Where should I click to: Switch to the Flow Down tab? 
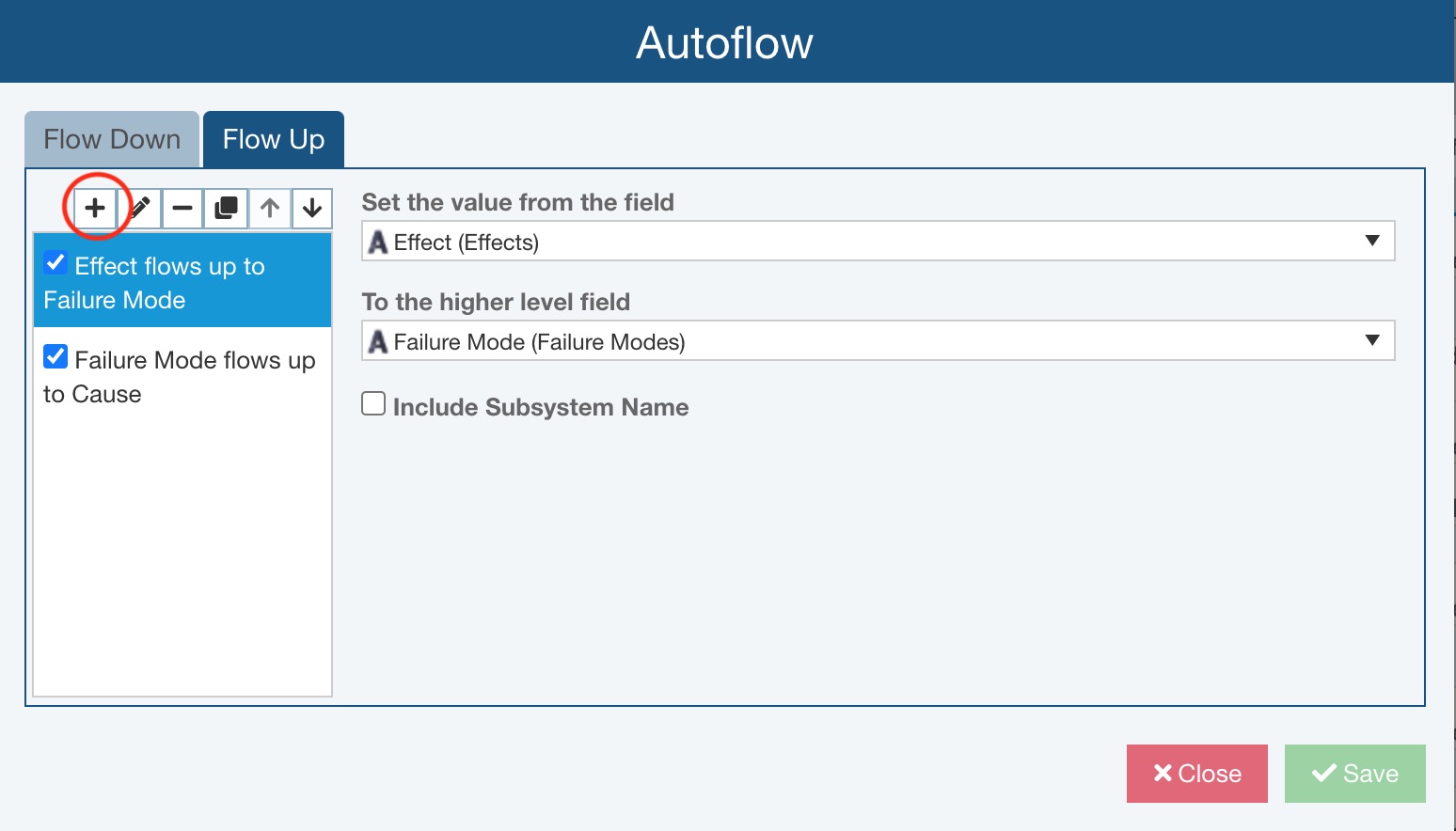(x=112, y=139)
